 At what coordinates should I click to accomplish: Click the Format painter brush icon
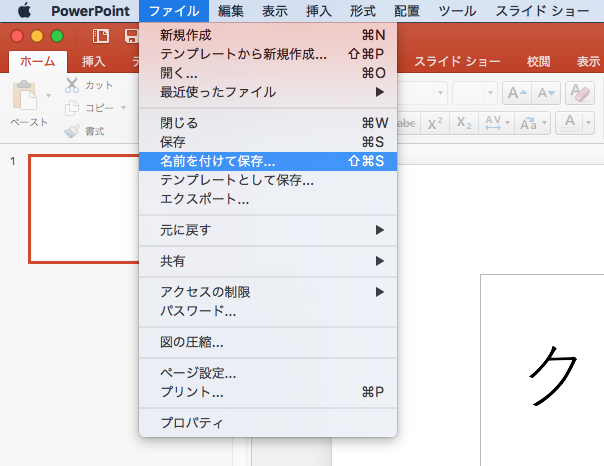coord(72,131)
